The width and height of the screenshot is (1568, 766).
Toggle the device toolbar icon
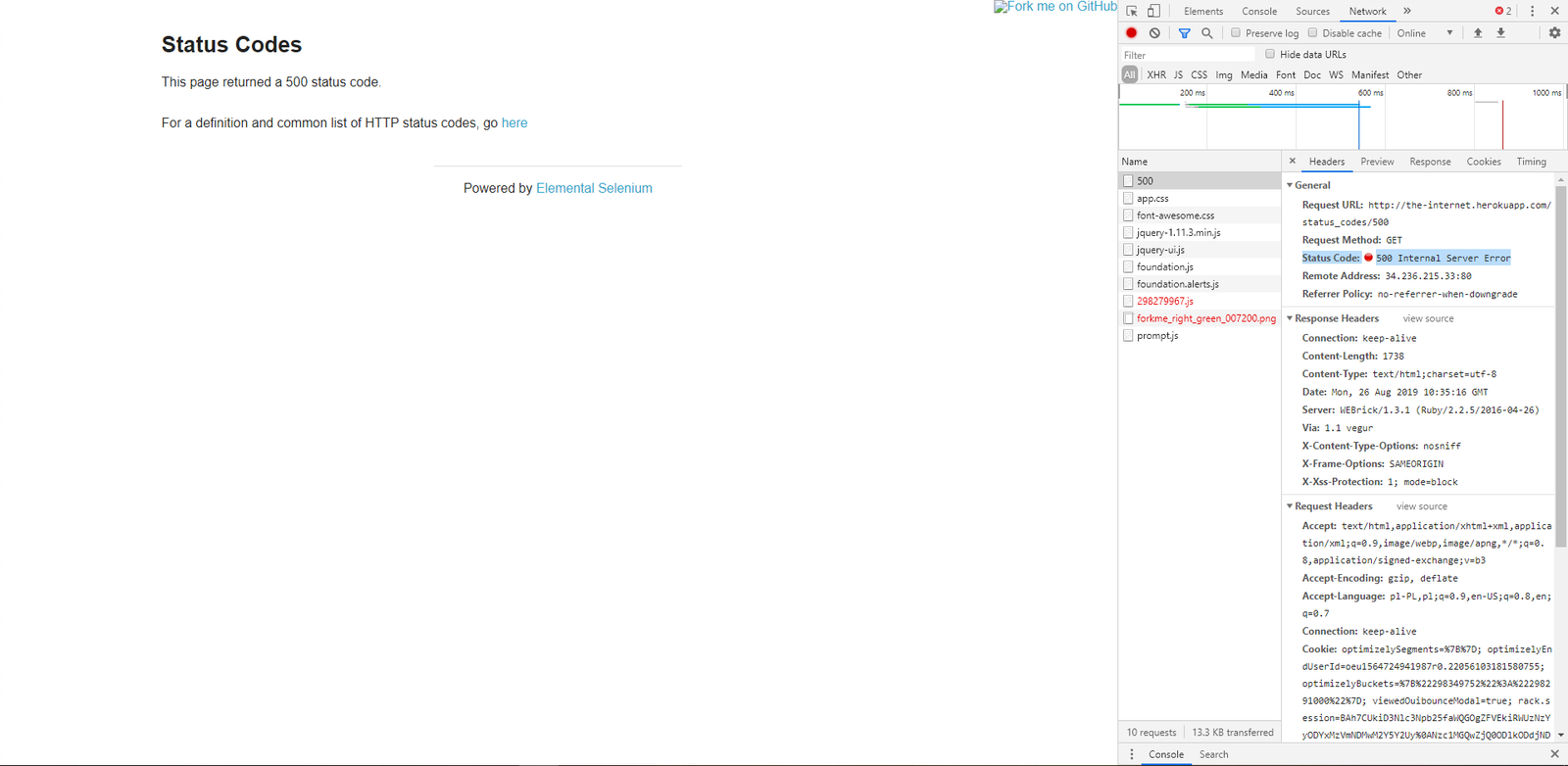click(1153, 11)
